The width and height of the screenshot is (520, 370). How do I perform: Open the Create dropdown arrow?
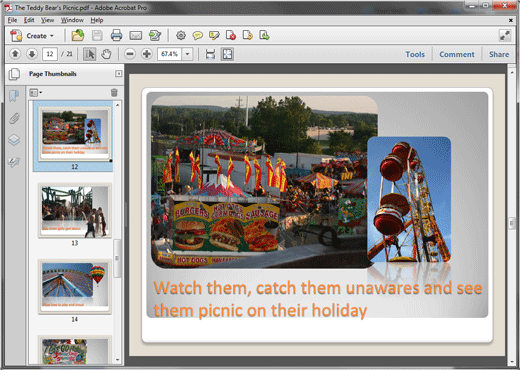52,36
